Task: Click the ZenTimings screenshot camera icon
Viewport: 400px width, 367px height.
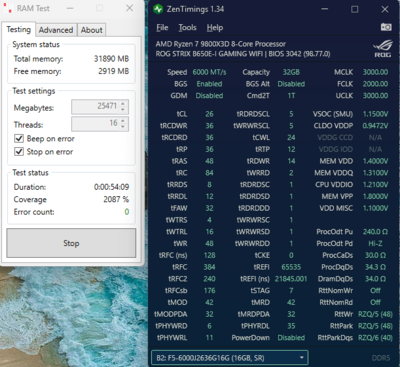Action: (386, 27)
